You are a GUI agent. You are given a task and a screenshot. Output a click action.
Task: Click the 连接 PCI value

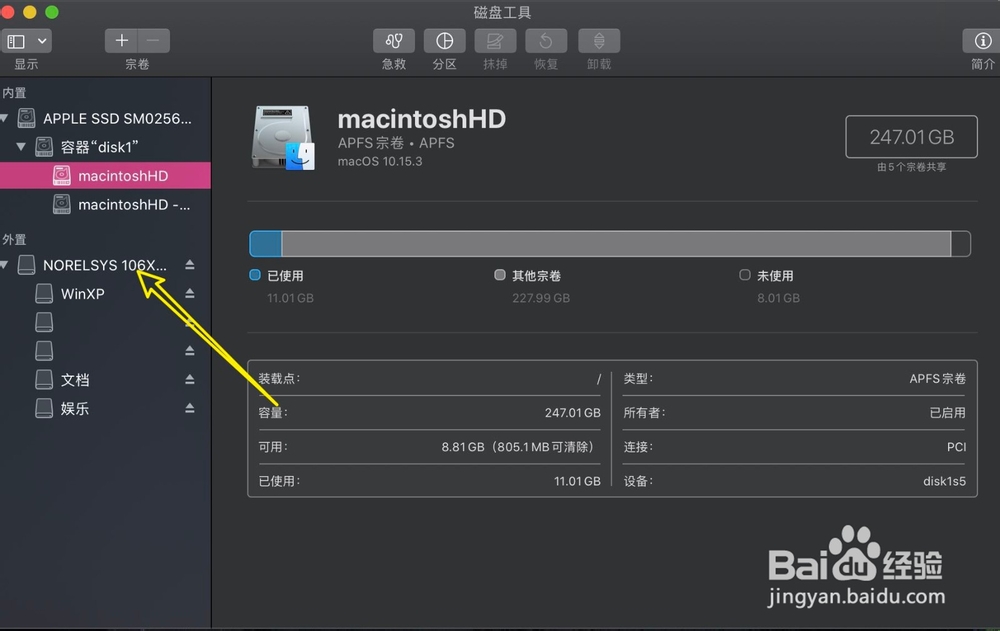tap(957, 447)
